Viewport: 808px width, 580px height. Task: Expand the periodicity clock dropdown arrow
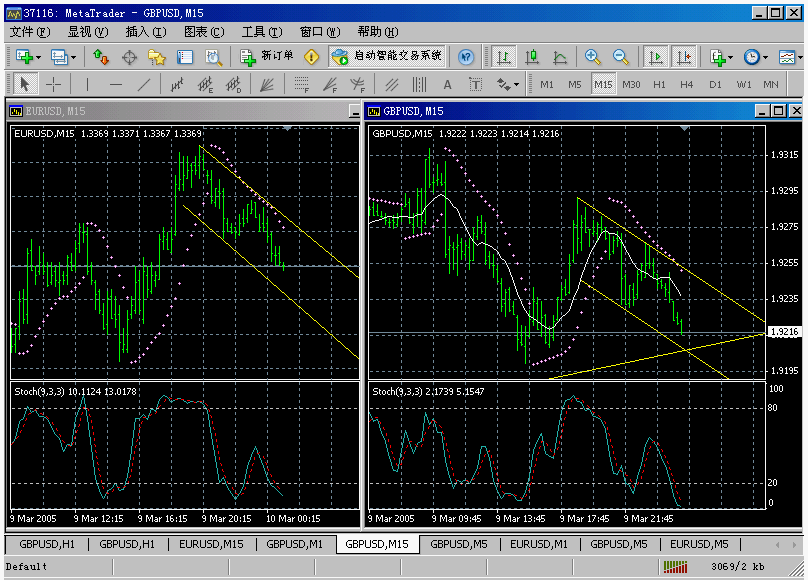pyautogui.click(x=765, y=57)
